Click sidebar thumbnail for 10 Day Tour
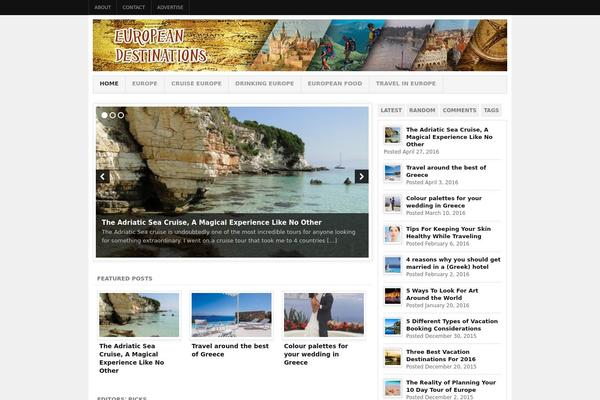 [x=393, y=388]
